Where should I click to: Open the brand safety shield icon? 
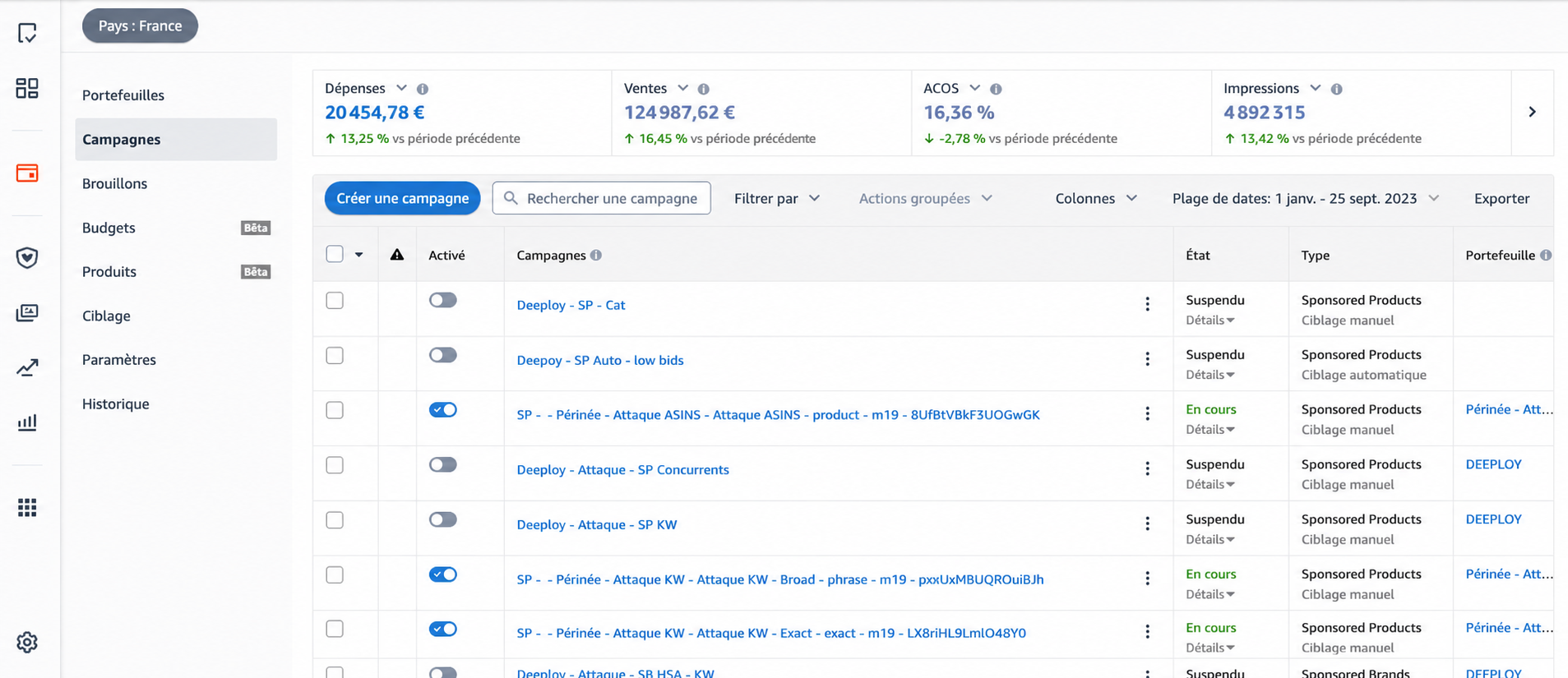point(27,258)
